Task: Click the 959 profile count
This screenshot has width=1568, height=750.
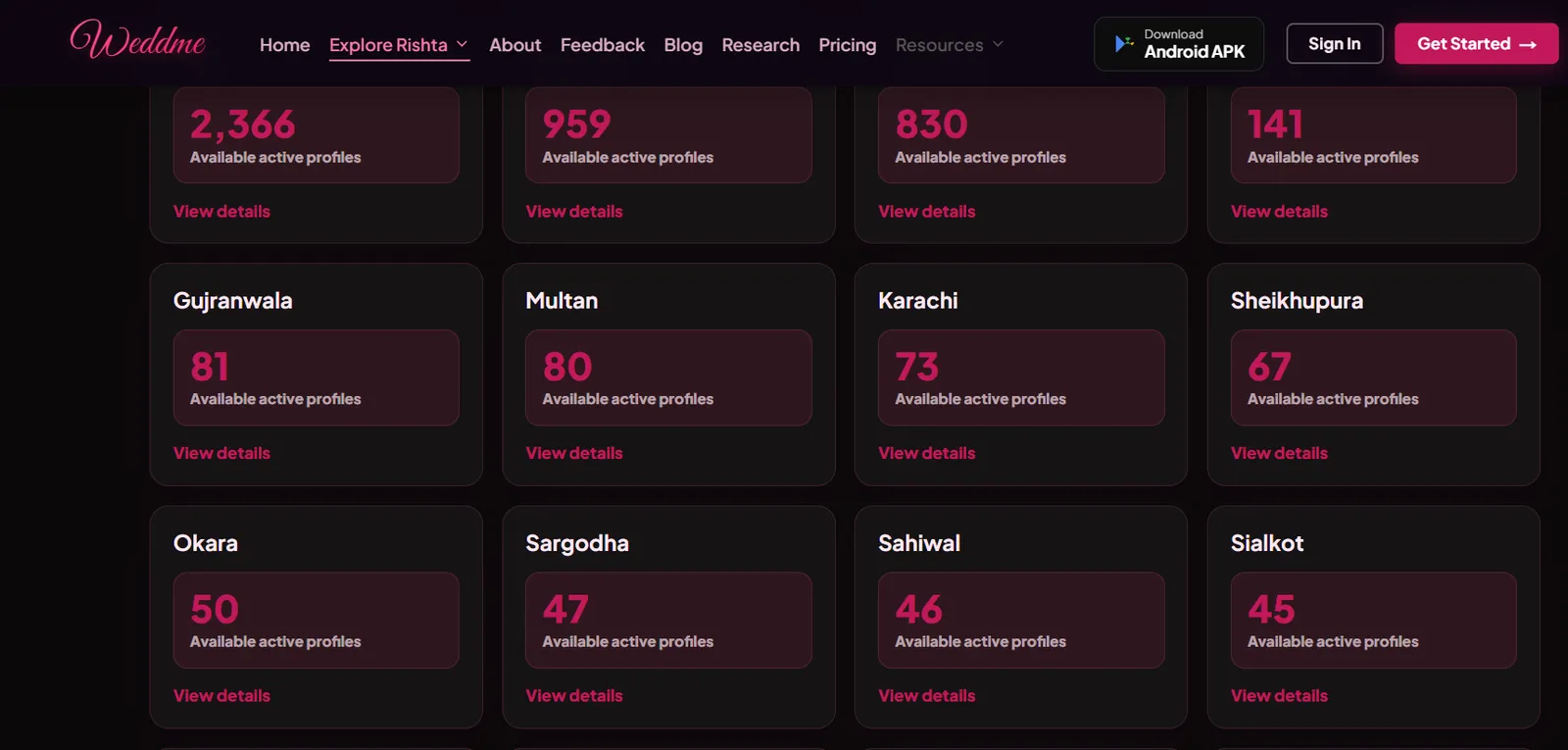Action: coord(577,125)
